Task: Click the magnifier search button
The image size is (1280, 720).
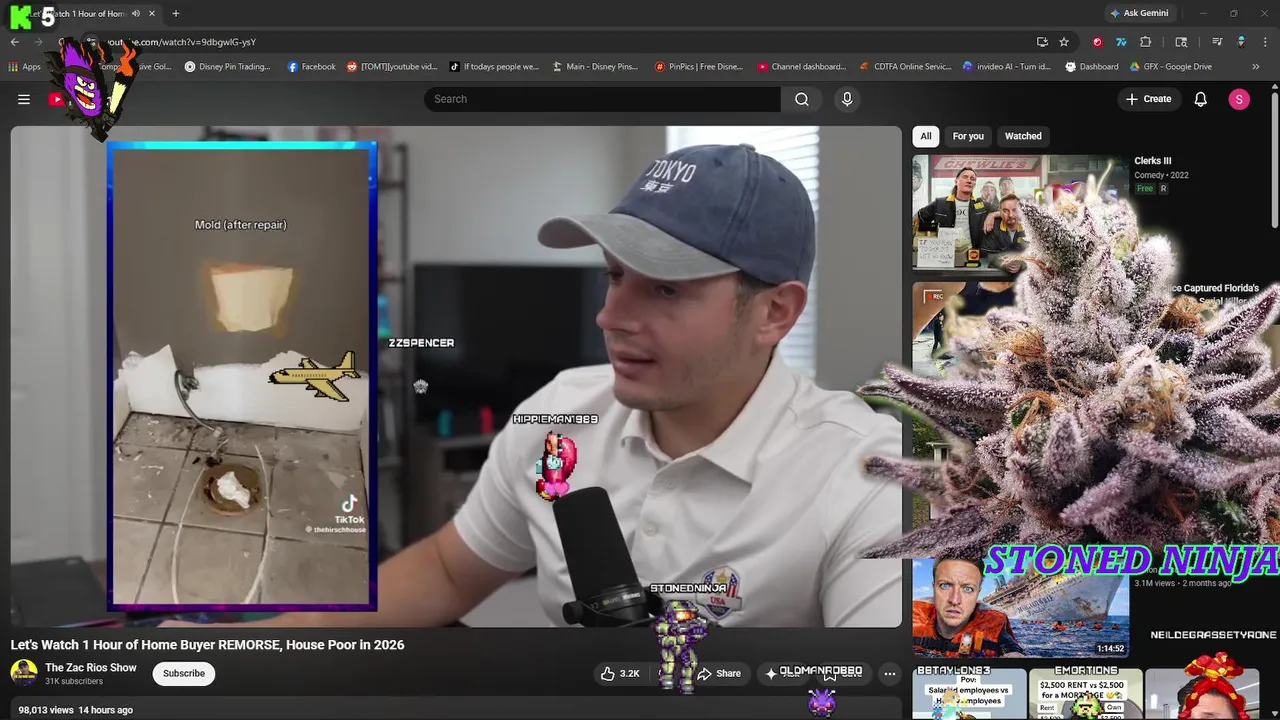Action: [x=802, y=99]
